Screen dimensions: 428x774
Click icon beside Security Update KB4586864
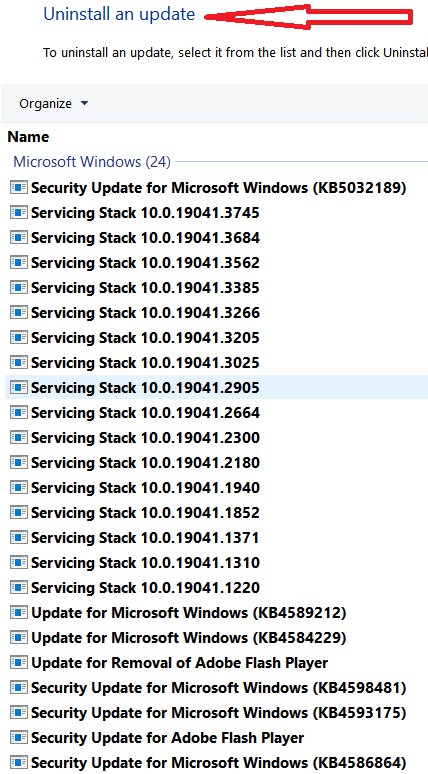[x=19, y=762]
